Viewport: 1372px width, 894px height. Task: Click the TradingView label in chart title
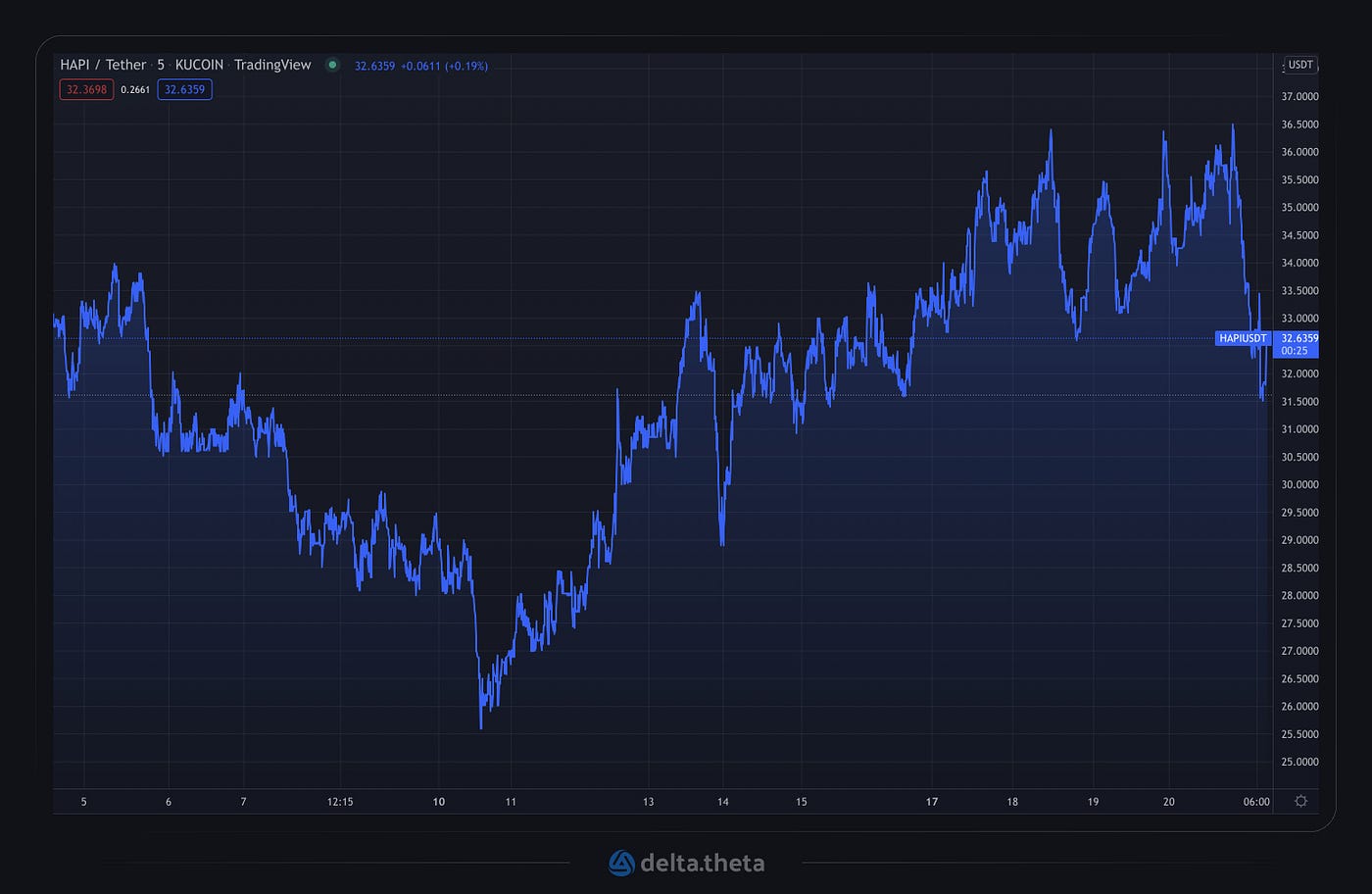point(272,65)
